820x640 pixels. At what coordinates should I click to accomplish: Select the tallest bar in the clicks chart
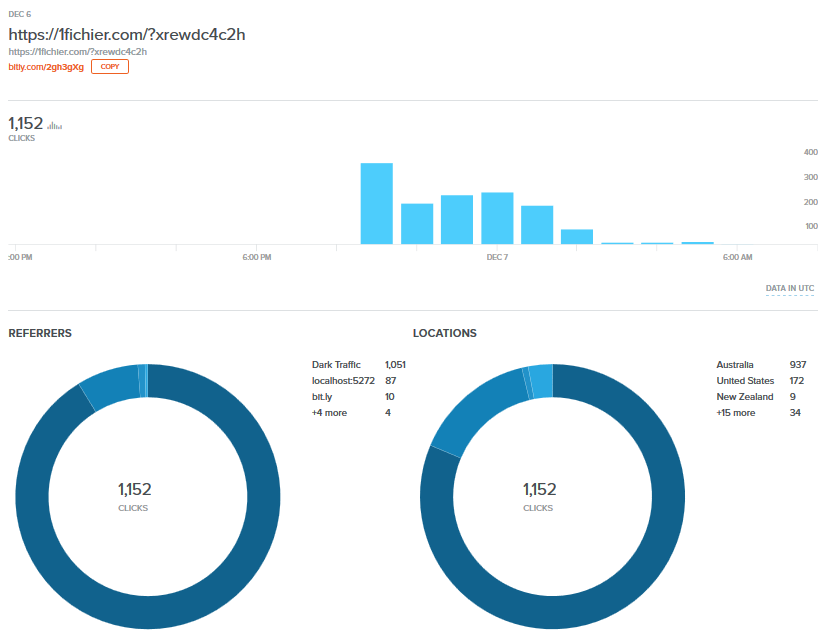point(377,203)
